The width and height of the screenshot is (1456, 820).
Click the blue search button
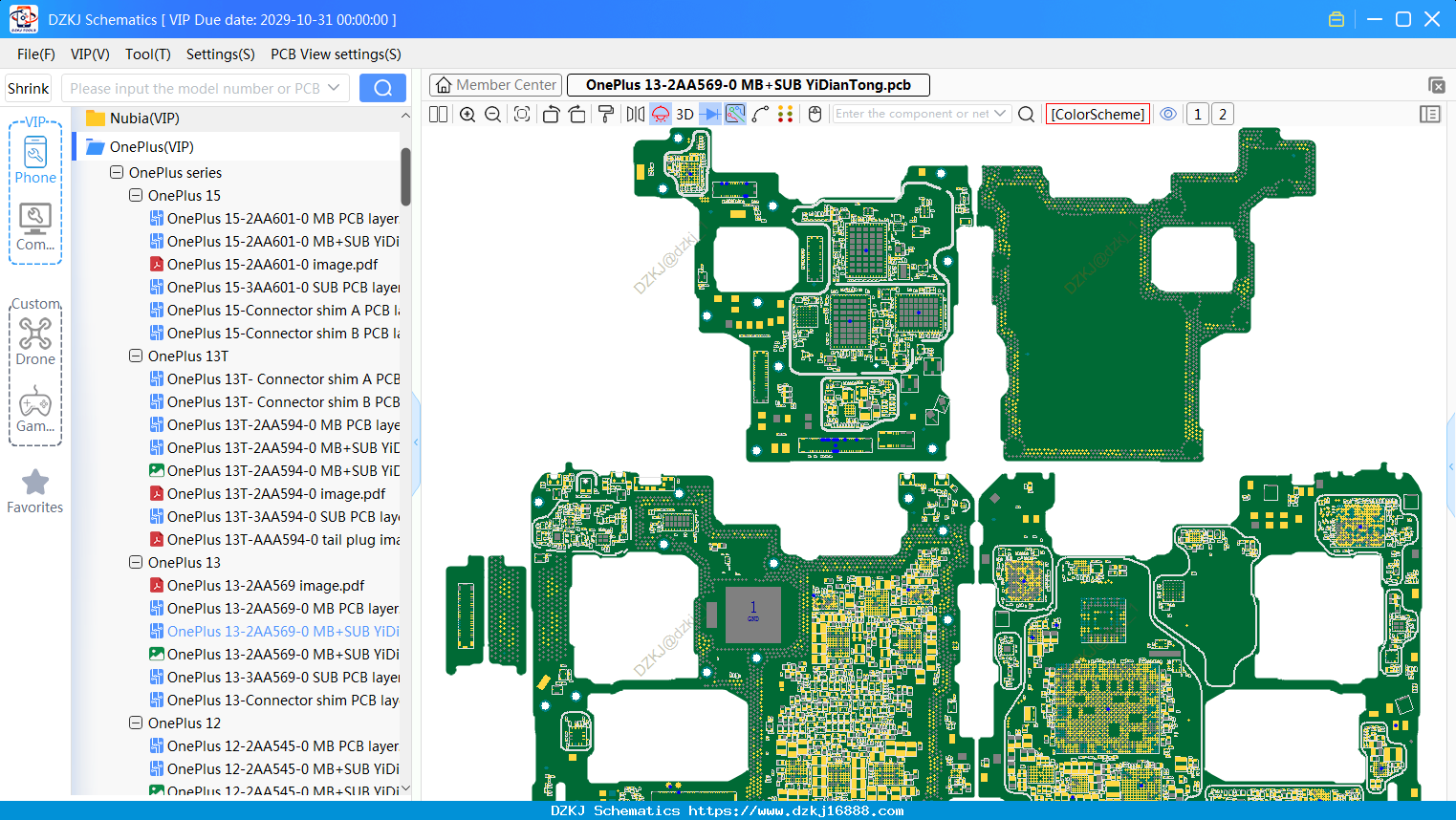pyautogui.click(x=382, y=88)
